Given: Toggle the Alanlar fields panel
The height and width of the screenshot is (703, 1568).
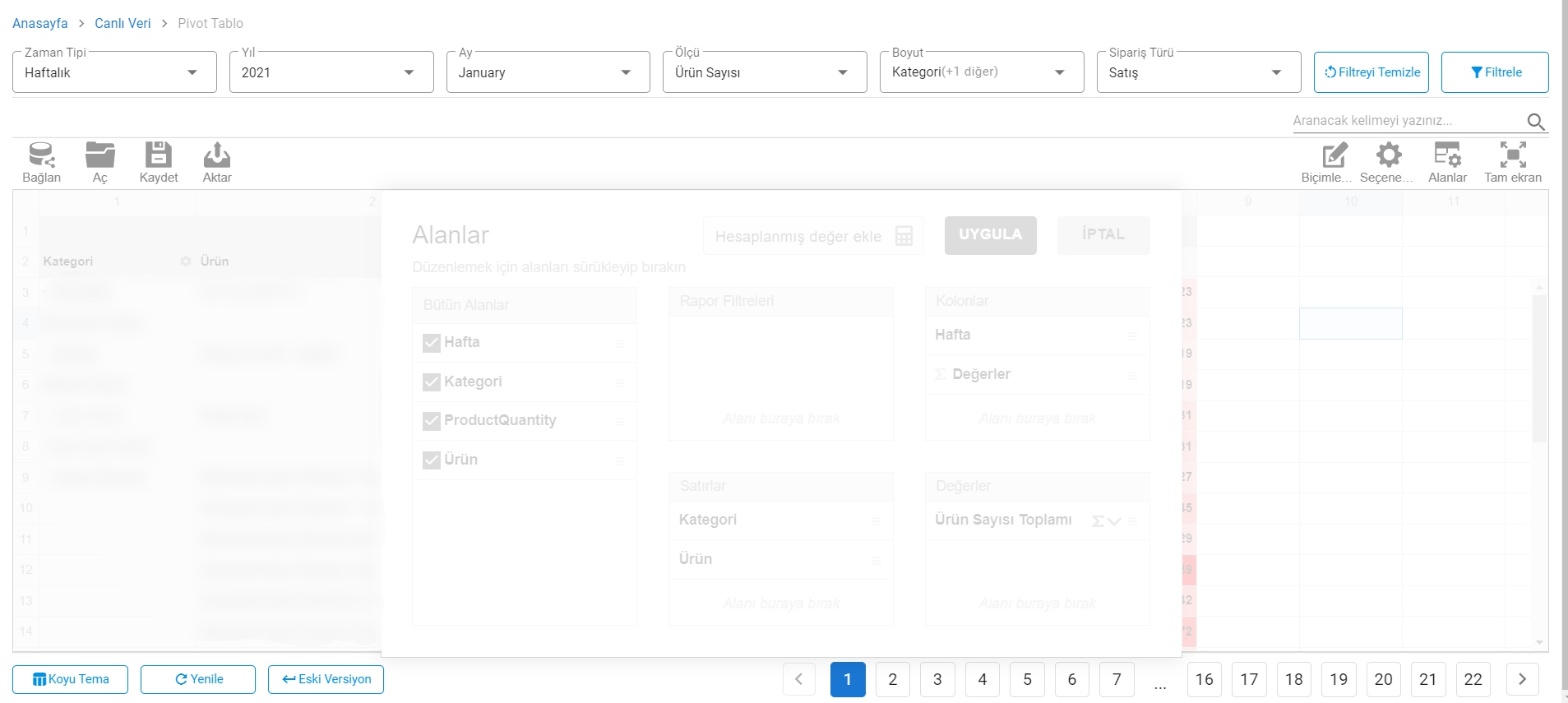Looking at the screenshot, I should click(1447, 162).
